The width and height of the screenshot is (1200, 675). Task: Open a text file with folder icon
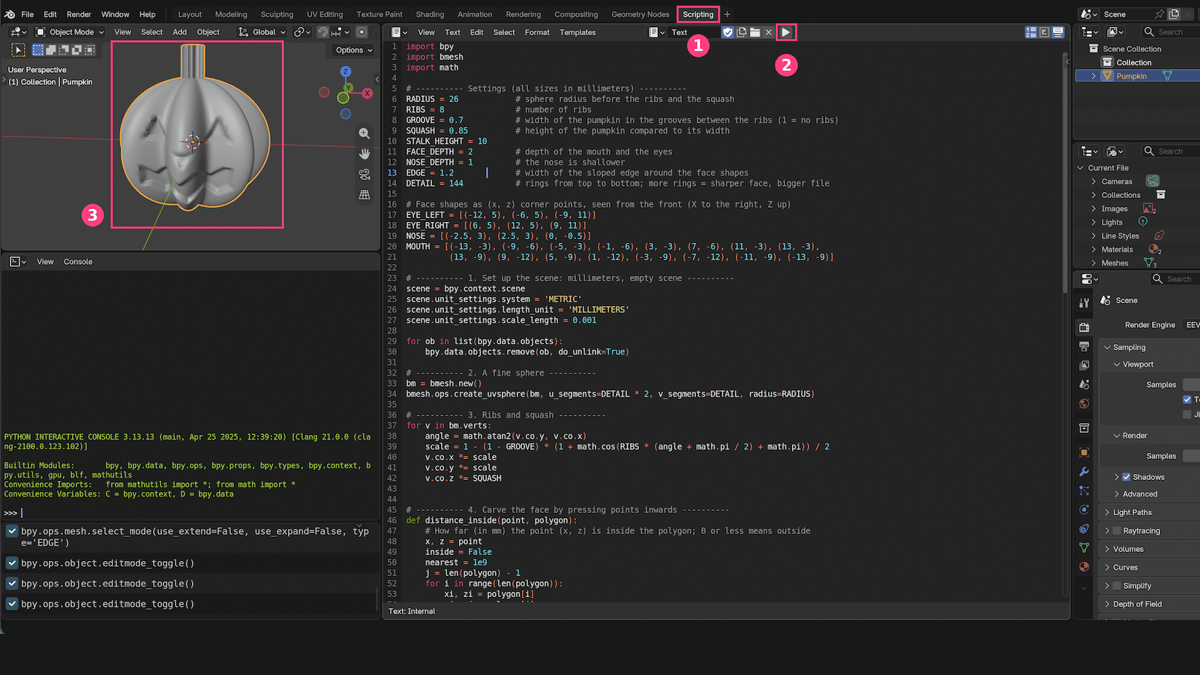[755, 32]
